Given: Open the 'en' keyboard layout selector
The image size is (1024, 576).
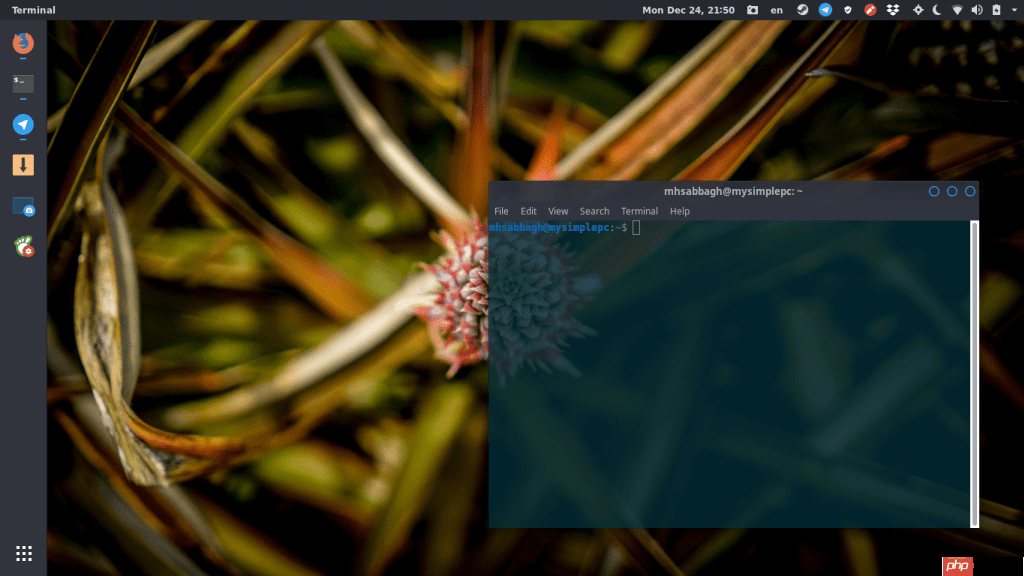Looking at the screenshot, I should (776, 10).
